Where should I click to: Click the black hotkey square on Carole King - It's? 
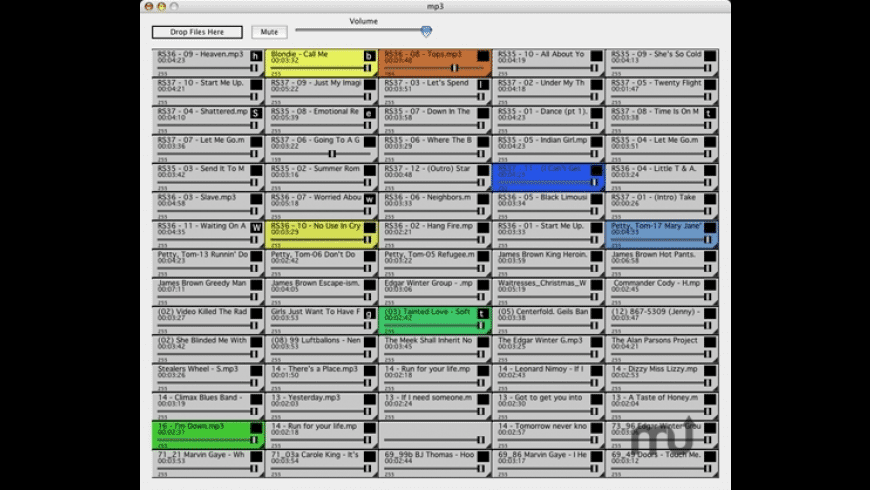point(370,457)
